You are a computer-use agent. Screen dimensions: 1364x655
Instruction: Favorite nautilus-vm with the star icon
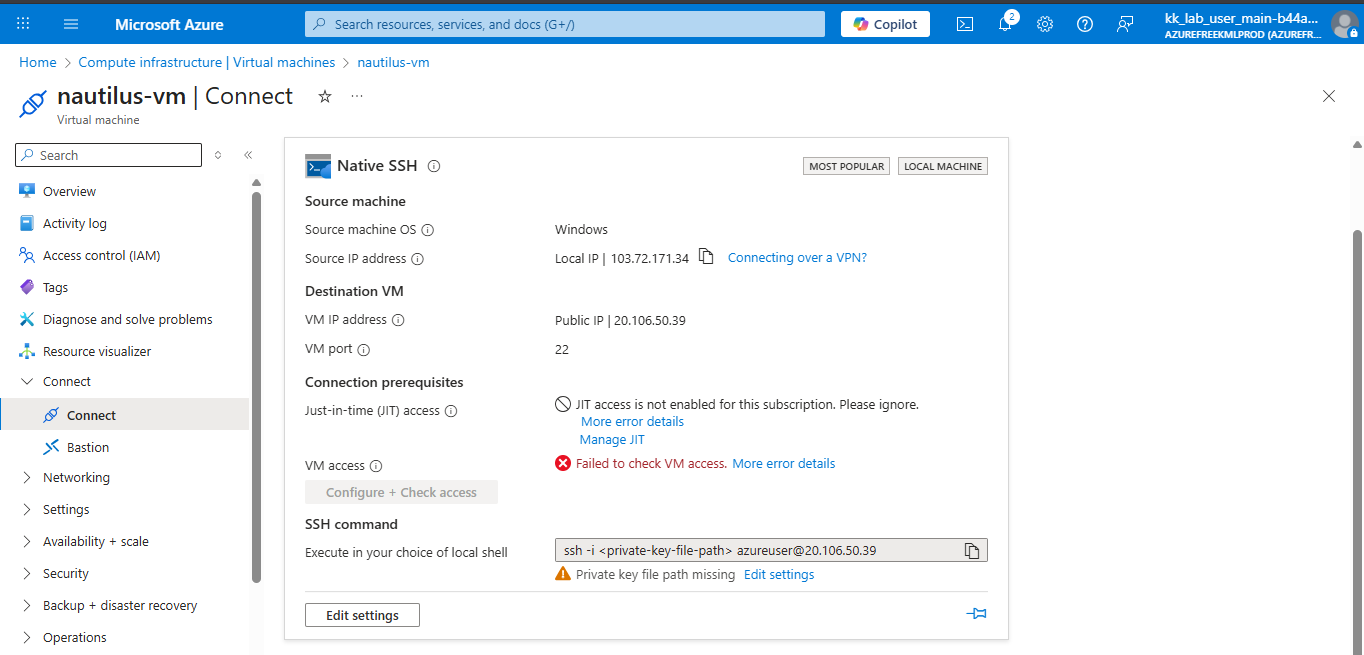pos(324,96)
